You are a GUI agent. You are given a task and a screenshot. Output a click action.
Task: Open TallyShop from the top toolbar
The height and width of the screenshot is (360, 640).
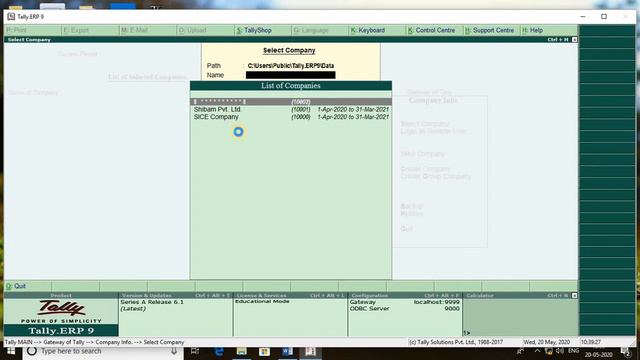(x=253, y=30)
